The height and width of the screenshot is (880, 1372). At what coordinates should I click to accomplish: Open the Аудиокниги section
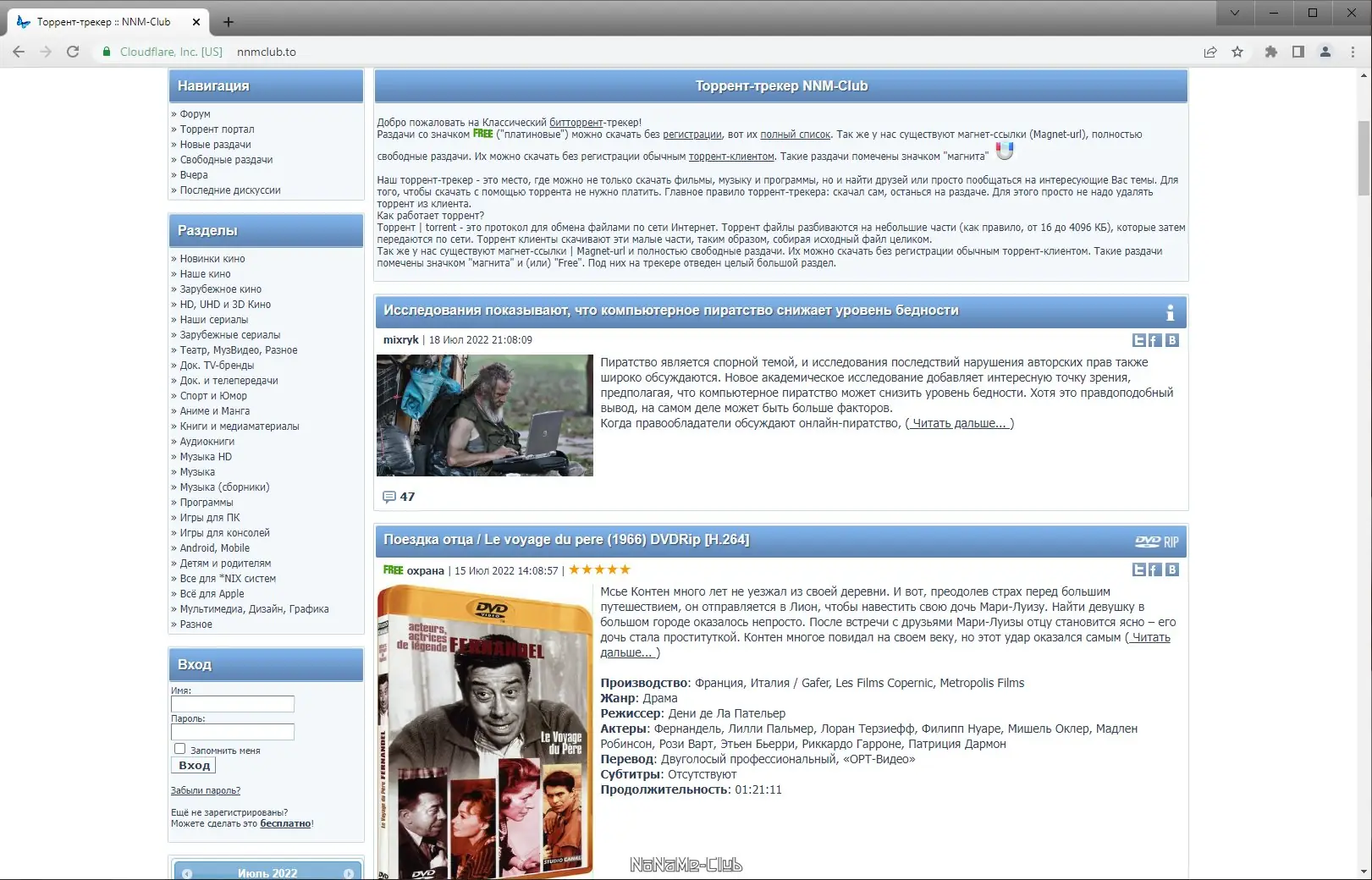207,442
